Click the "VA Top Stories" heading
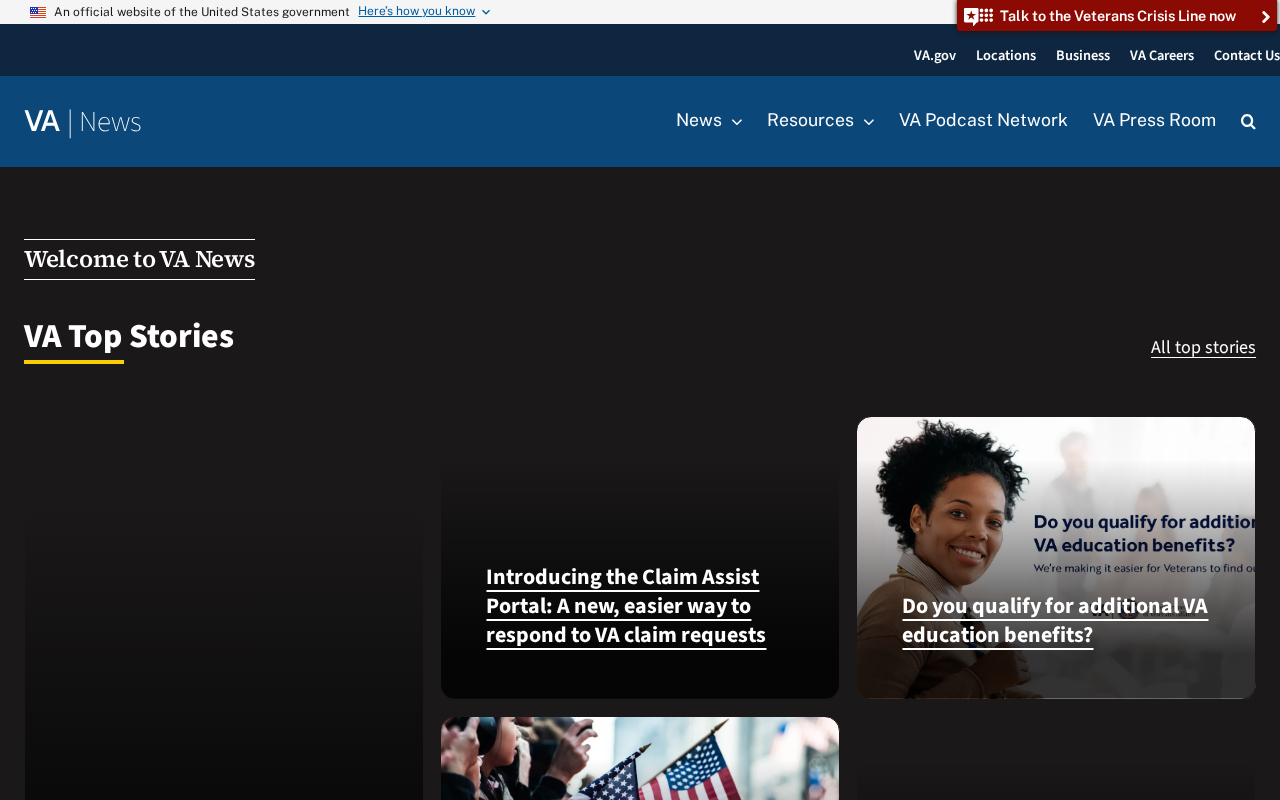This screenshot has height=800, width=1280. point(129,336)
